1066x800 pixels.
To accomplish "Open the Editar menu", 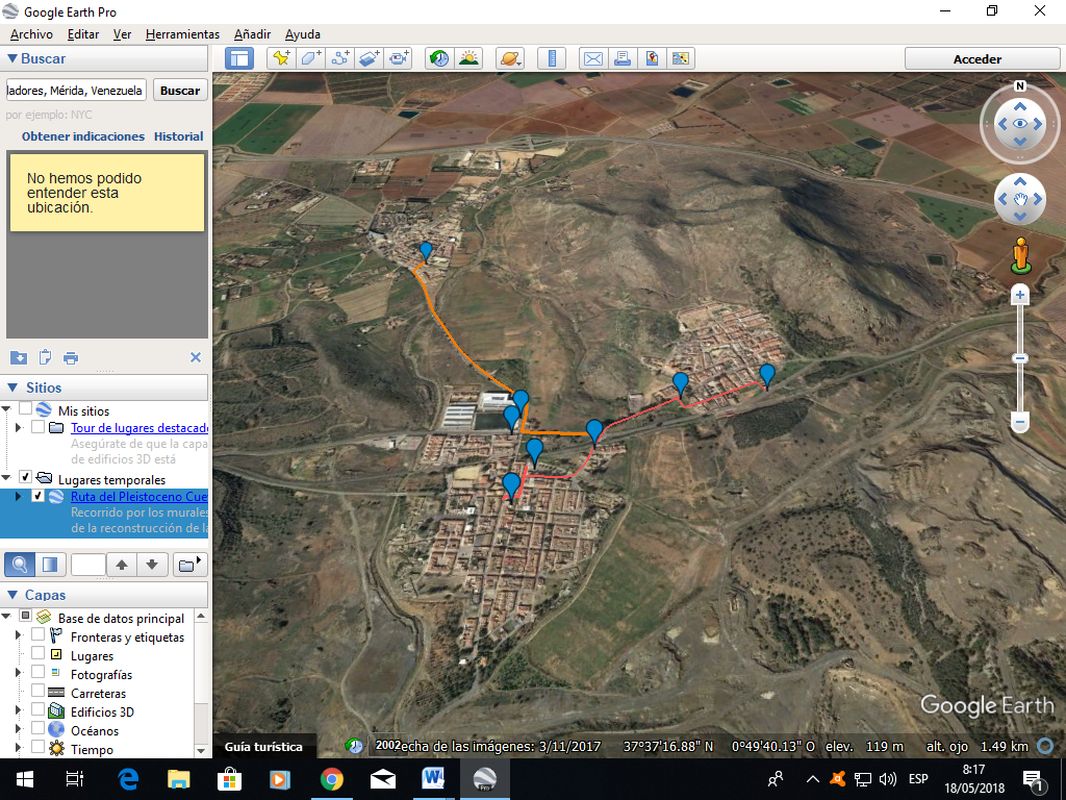I will coord(83,34).
